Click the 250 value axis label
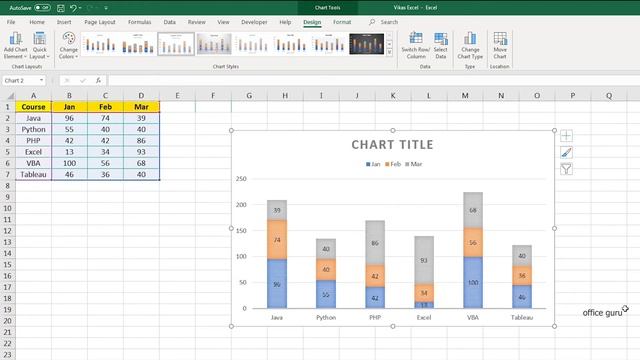This screenshot has width=640, height=360. coord(241,179)
